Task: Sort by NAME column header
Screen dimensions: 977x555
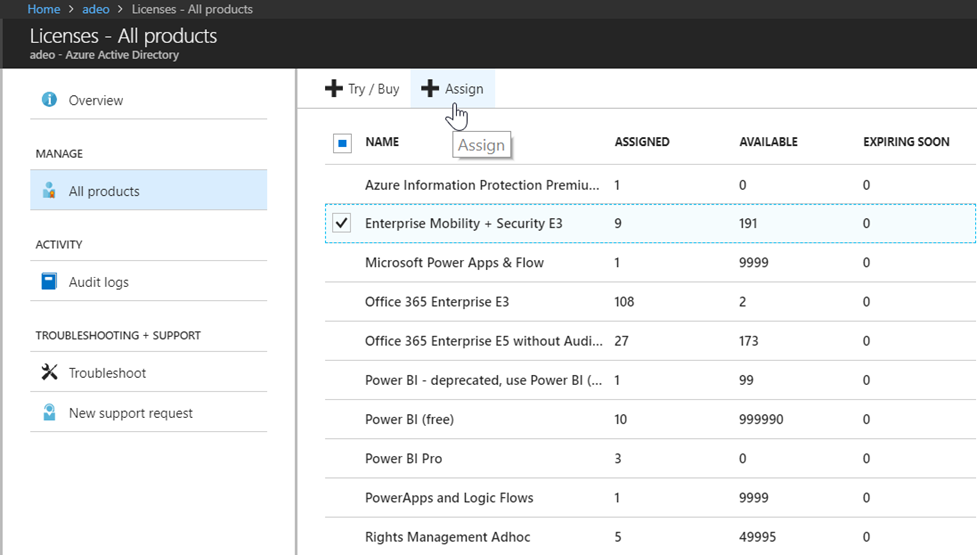Action: (382, 142)
